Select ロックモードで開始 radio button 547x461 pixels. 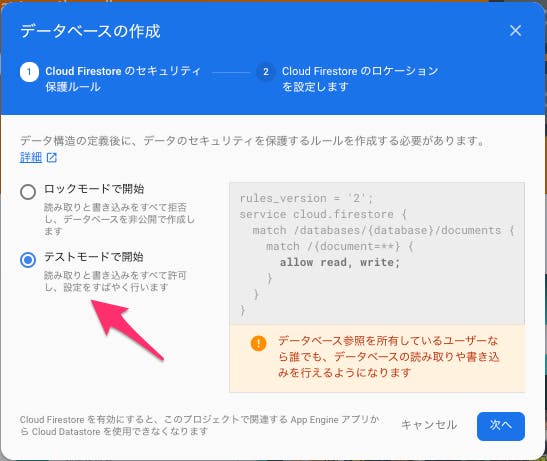tap(28, 192)
